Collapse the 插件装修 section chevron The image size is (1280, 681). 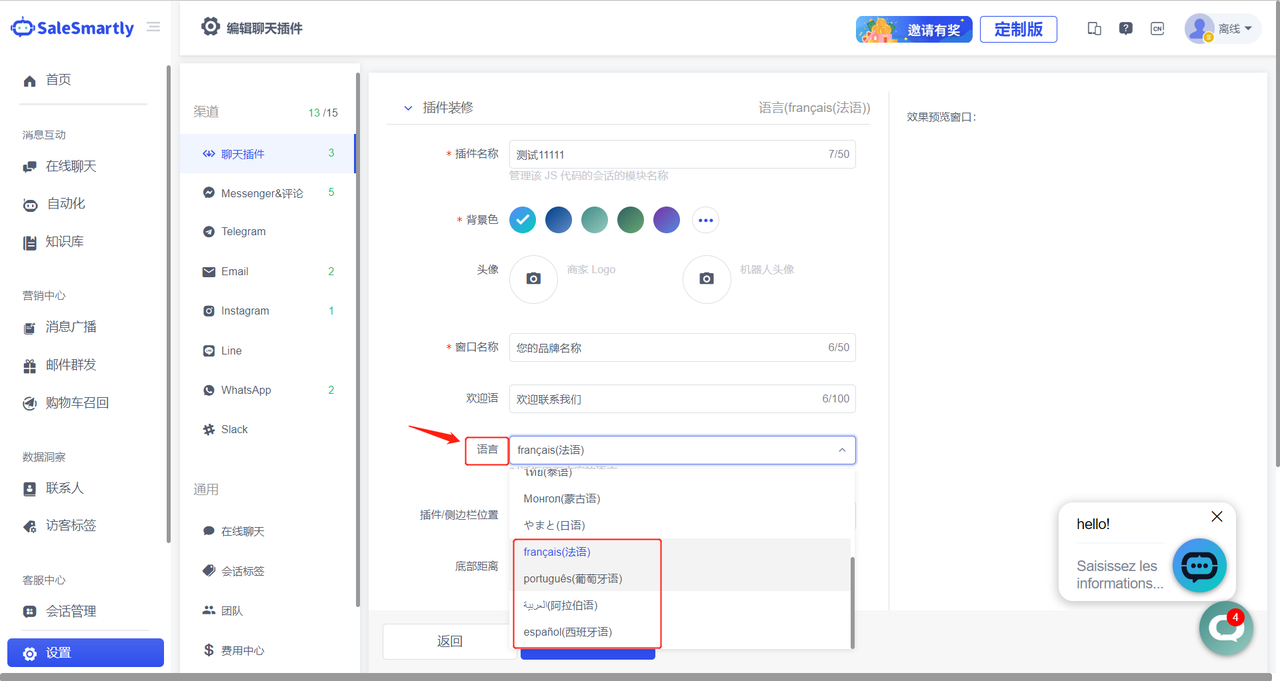tap(407, 108)
